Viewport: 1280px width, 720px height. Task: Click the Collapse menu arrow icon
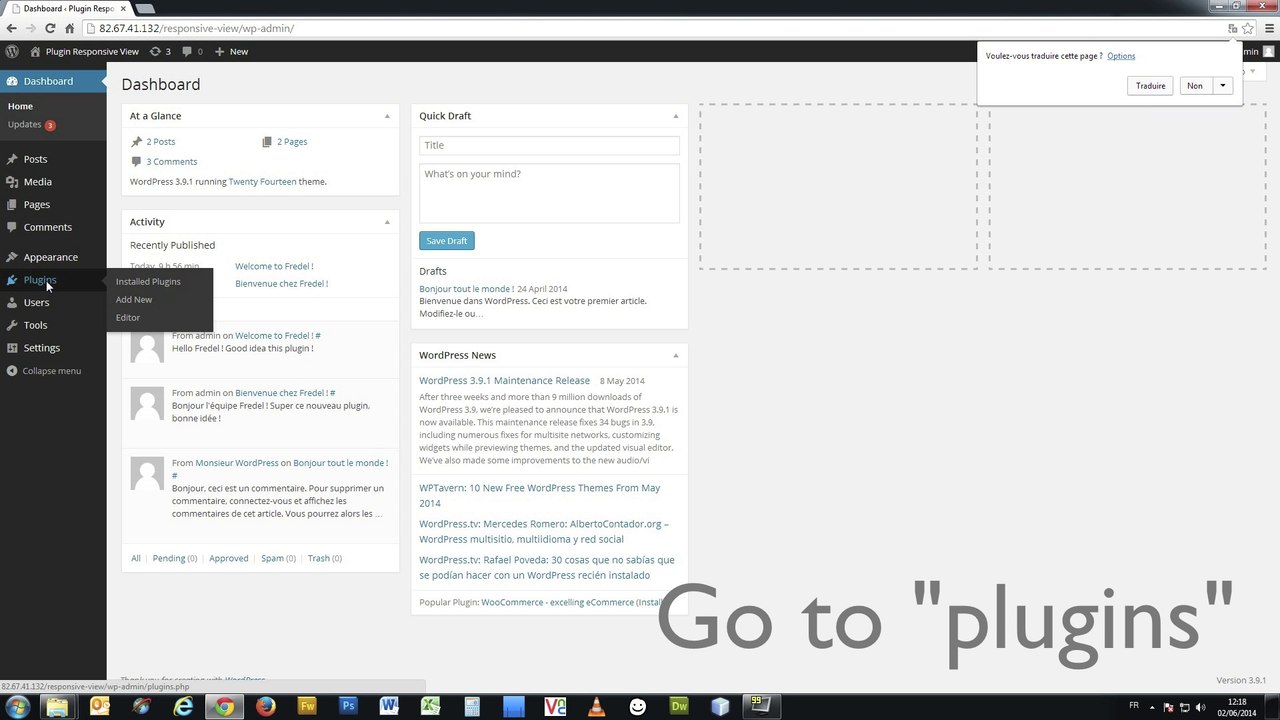[x=12, y=371]
